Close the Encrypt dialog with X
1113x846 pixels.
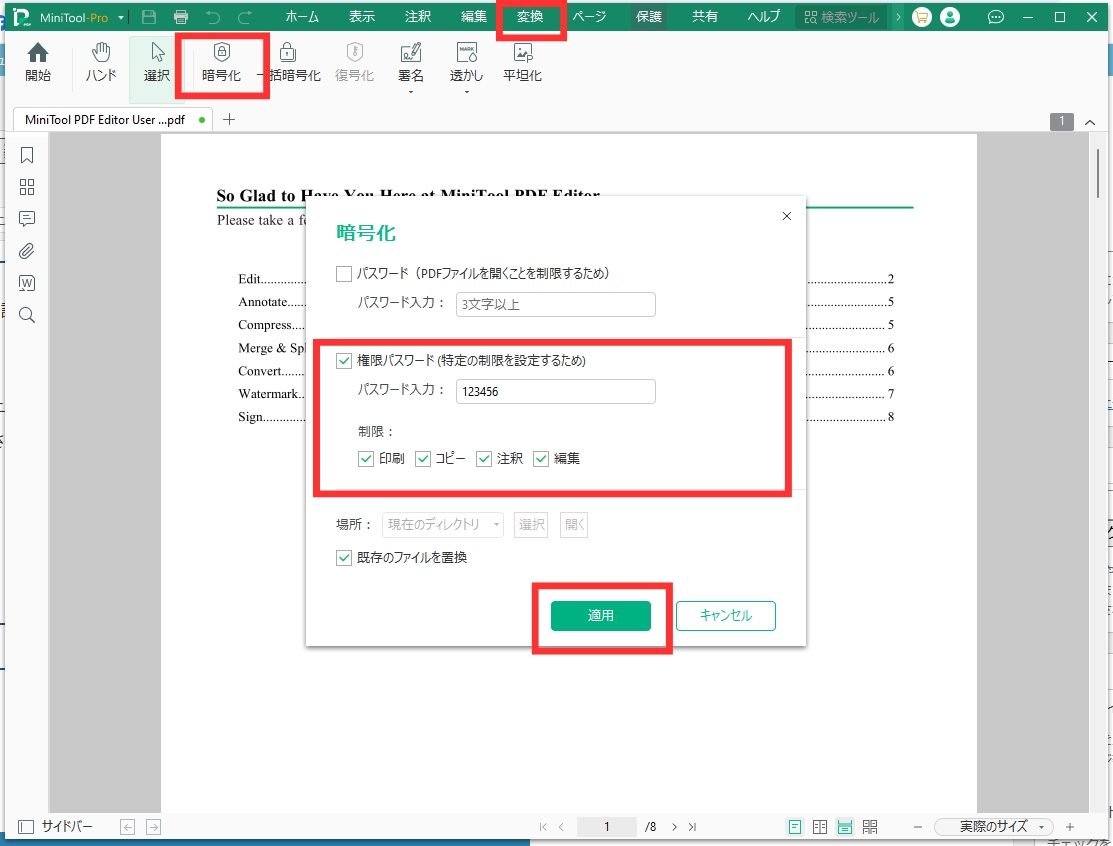(x=786, y=216)
